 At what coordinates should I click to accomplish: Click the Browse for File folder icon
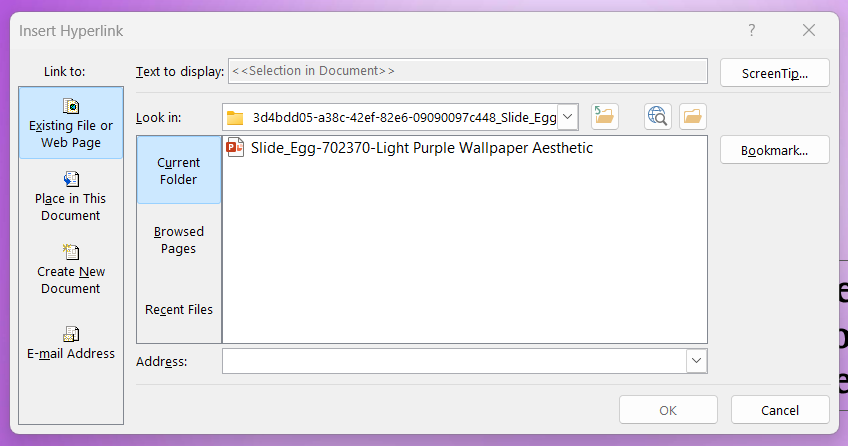(x=693, y=117)
